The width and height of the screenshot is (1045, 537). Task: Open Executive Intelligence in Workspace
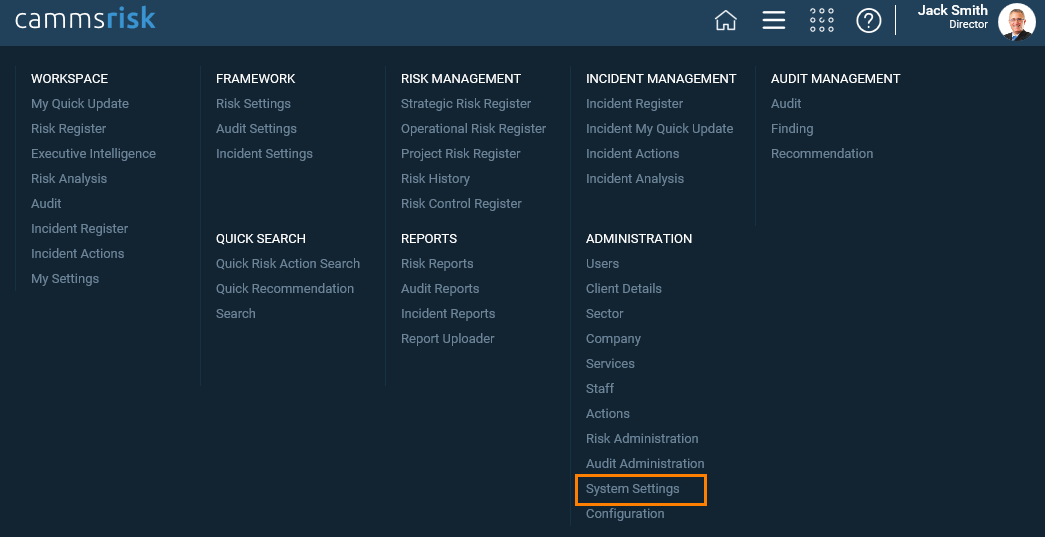93,154
